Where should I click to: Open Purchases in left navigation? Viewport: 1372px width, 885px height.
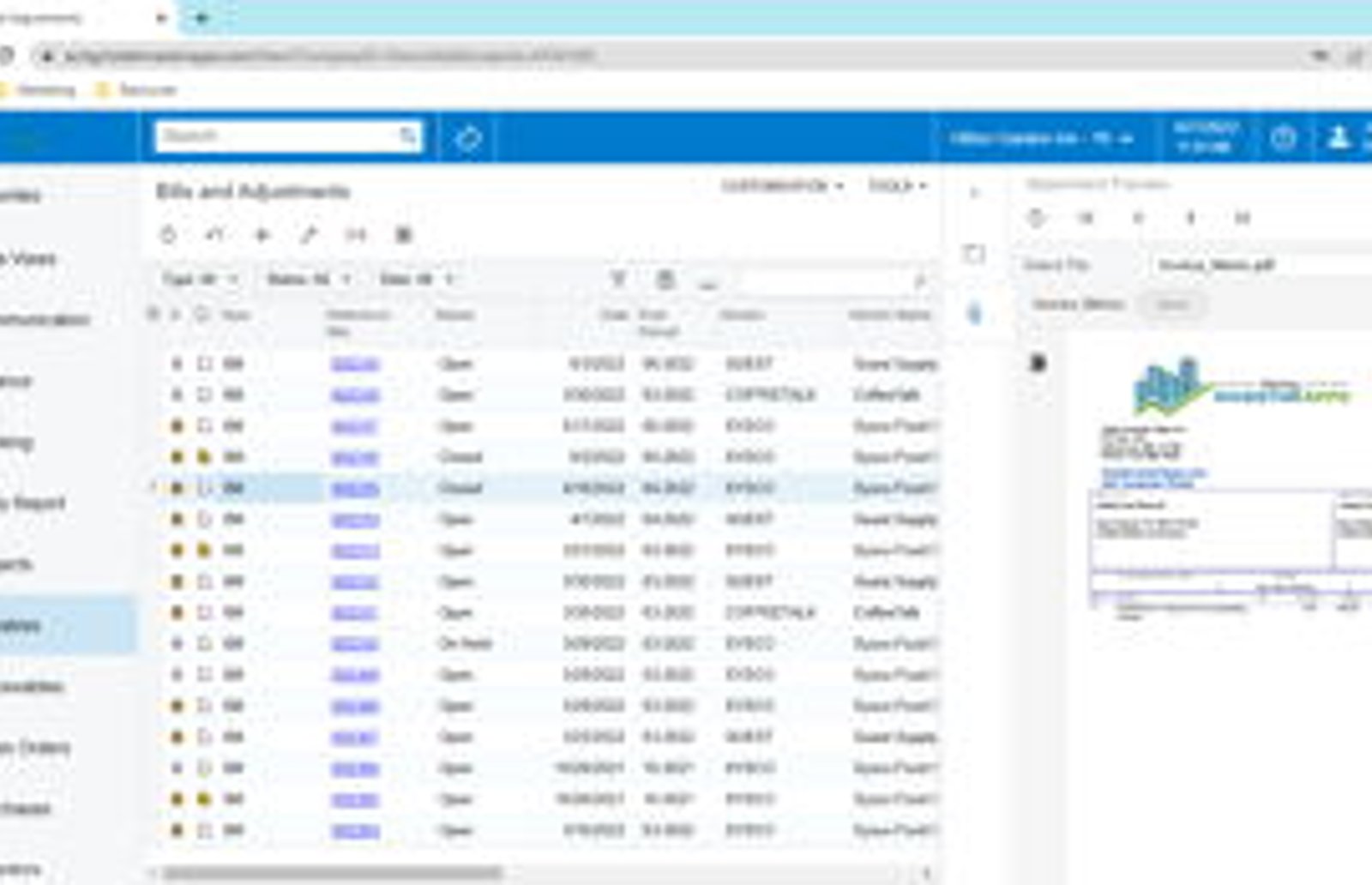(27, 808)
